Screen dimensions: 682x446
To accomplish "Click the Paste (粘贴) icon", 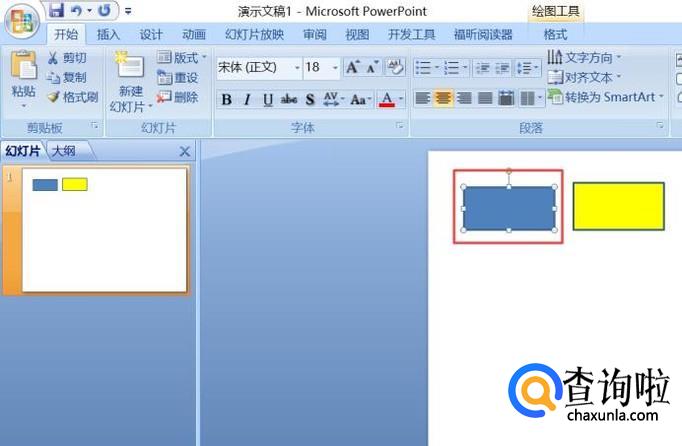I will 23,68.
